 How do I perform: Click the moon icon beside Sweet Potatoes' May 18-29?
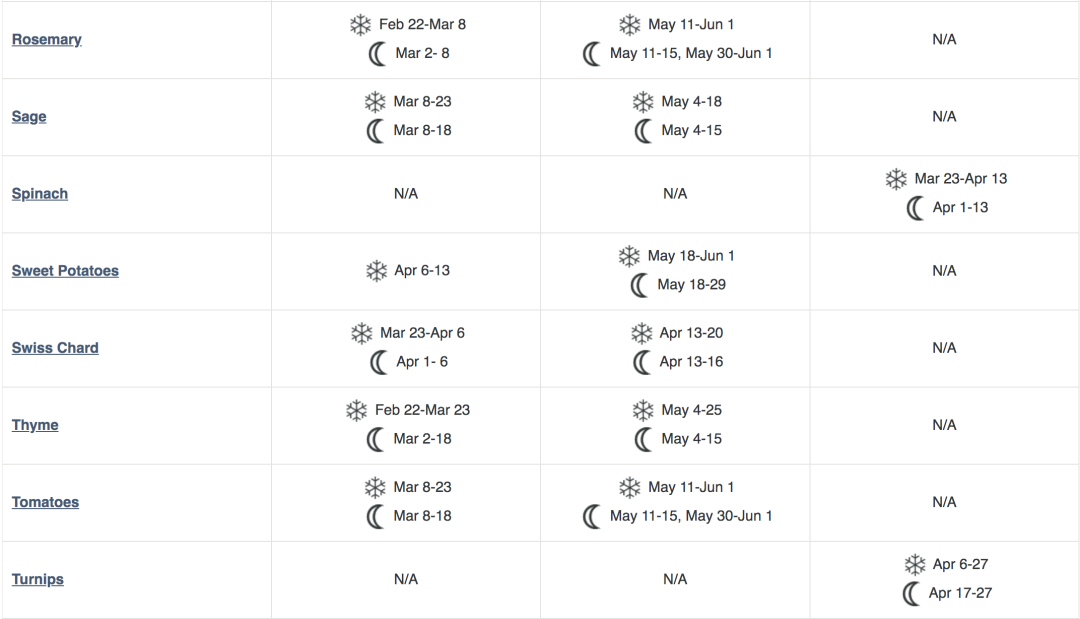(640, 285)
